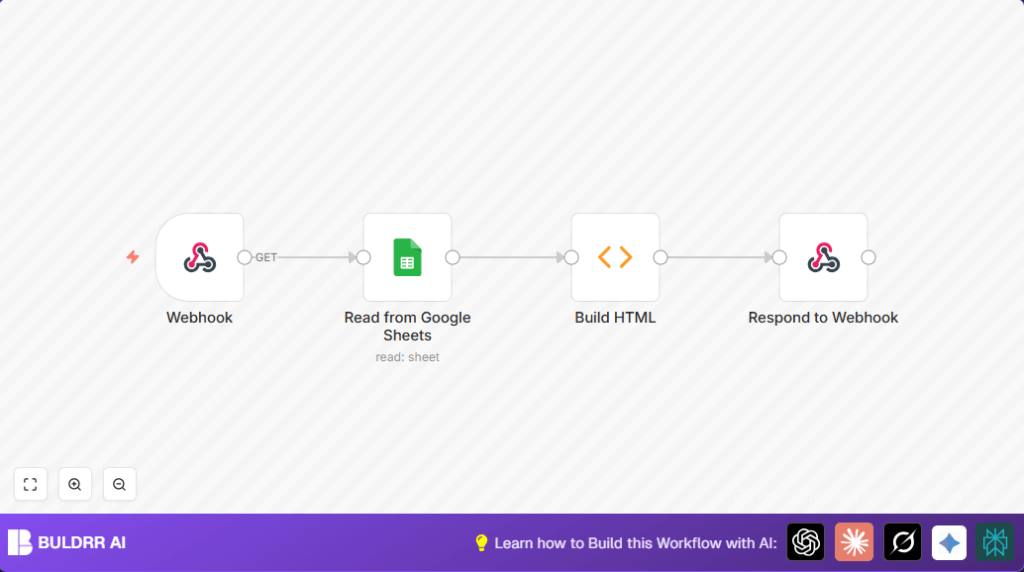Click the Build HTML input connector
This screenshot has width=1024, height=572.
(x=571, y=257)
